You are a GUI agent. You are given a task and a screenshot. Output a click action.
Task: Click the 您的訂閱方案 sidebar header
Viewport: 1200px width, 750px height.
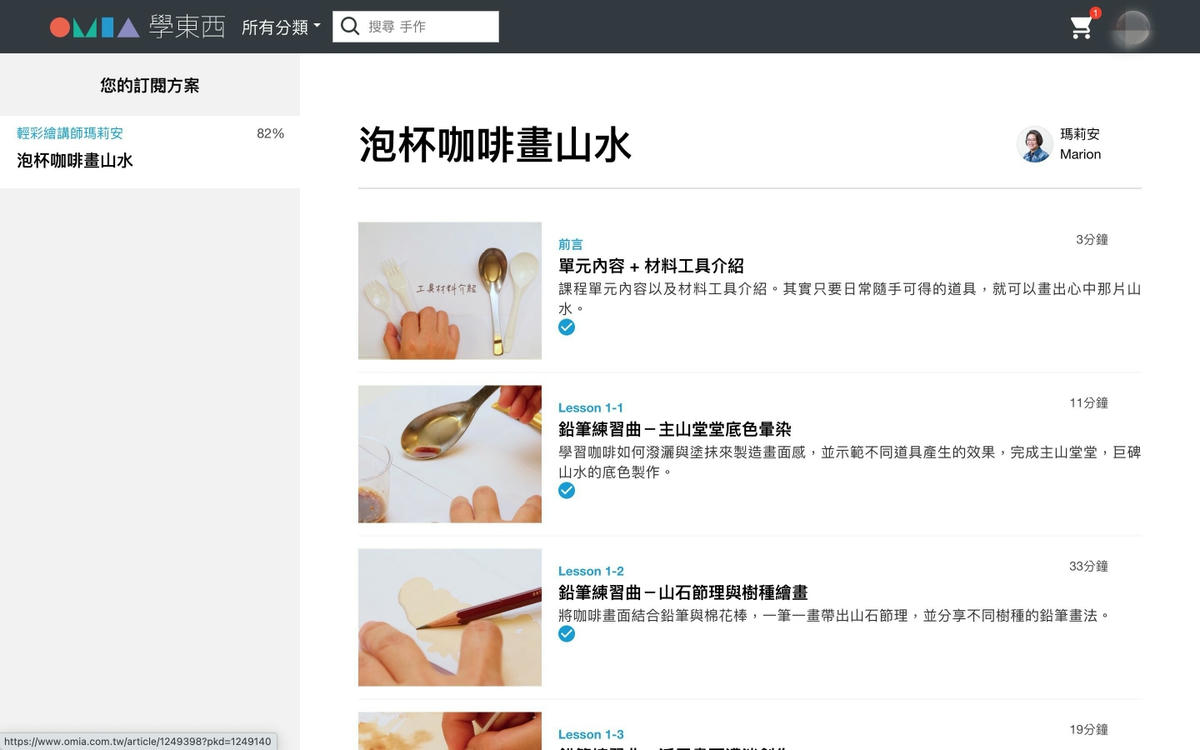pyautogui.click(x=150, y=86)
